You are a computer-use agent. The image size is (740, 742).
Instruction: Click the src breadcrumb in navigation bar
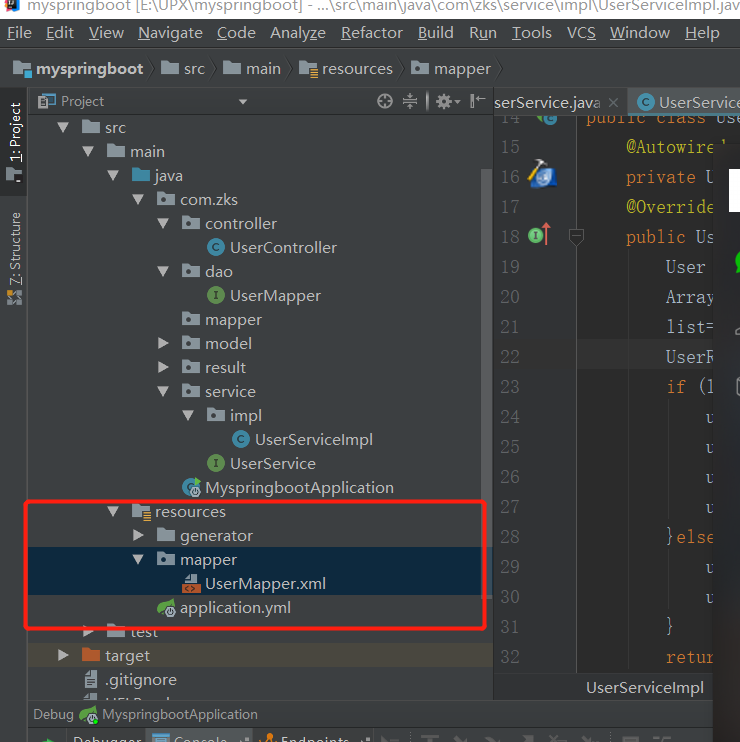click(x=183, y=69)
